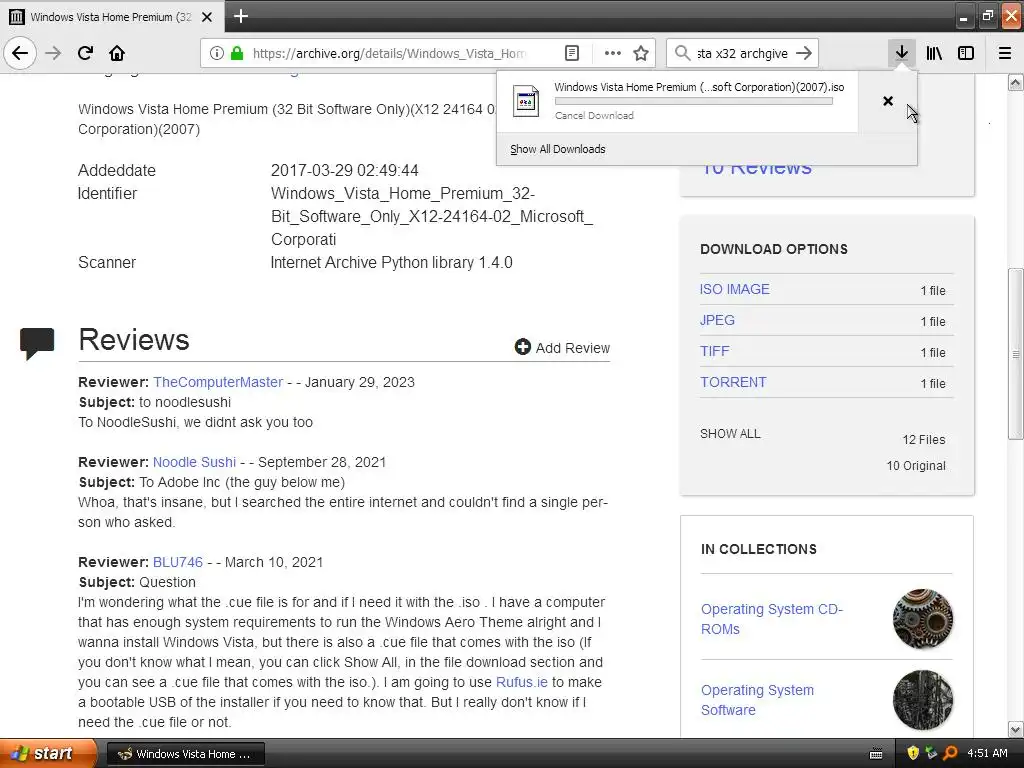Reload the current page
1024x768 pixels.
click(85, 53)
